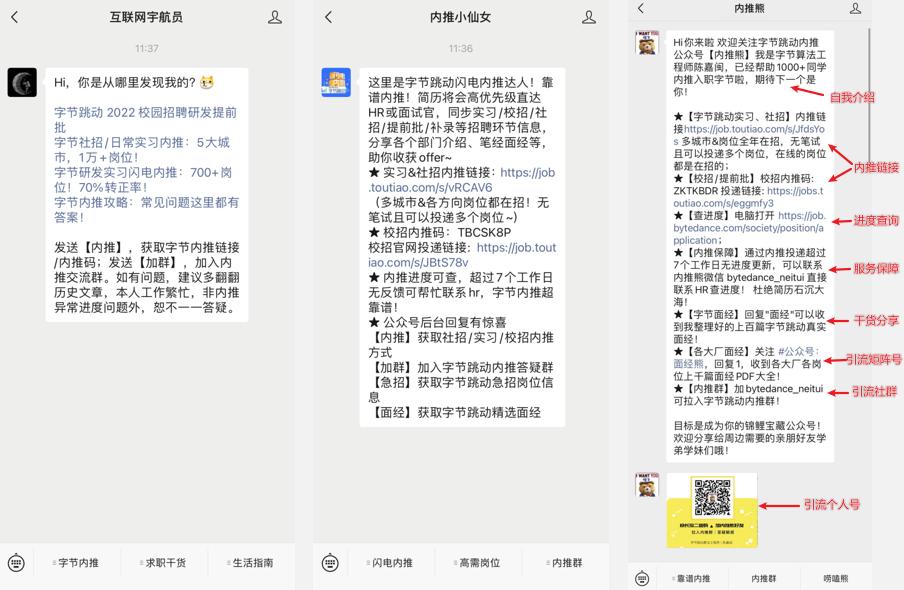Open 实习&社招 link ending vRCAV6
Screen dimensions: 904x590
click(x=461, y=180)
